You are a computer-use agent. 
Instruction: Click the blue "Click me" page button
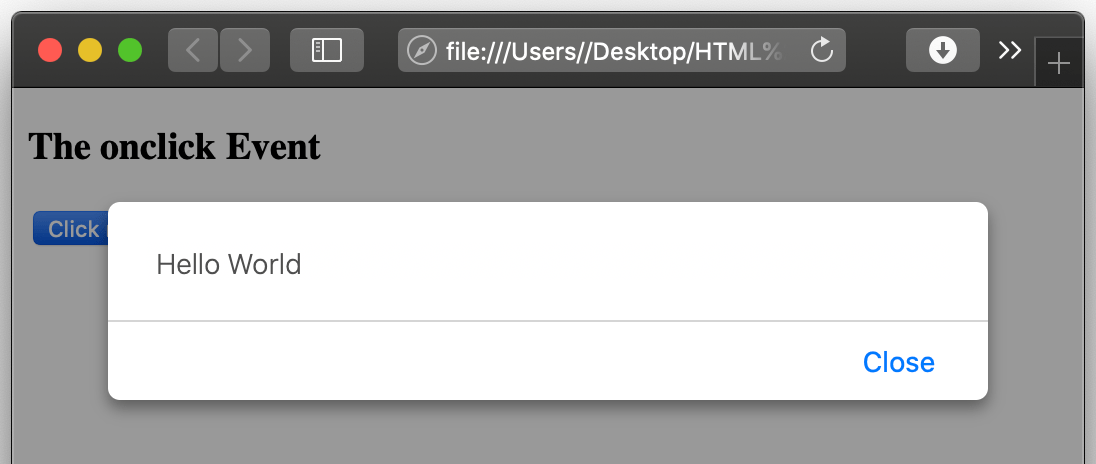pyautogui.click(x=71, y=229)
